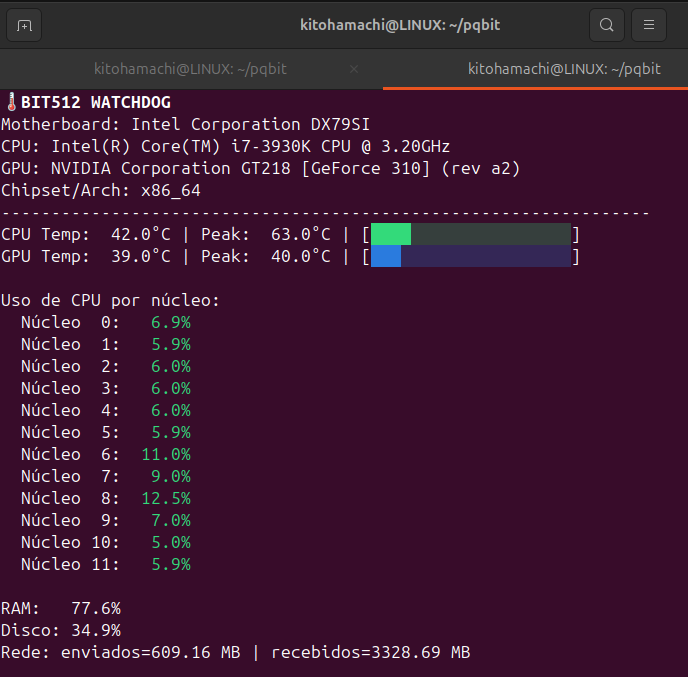Viewport: 688px width, 677px height.
Task: Click the Núcleo 5 usage line
Action: (106, 432)
